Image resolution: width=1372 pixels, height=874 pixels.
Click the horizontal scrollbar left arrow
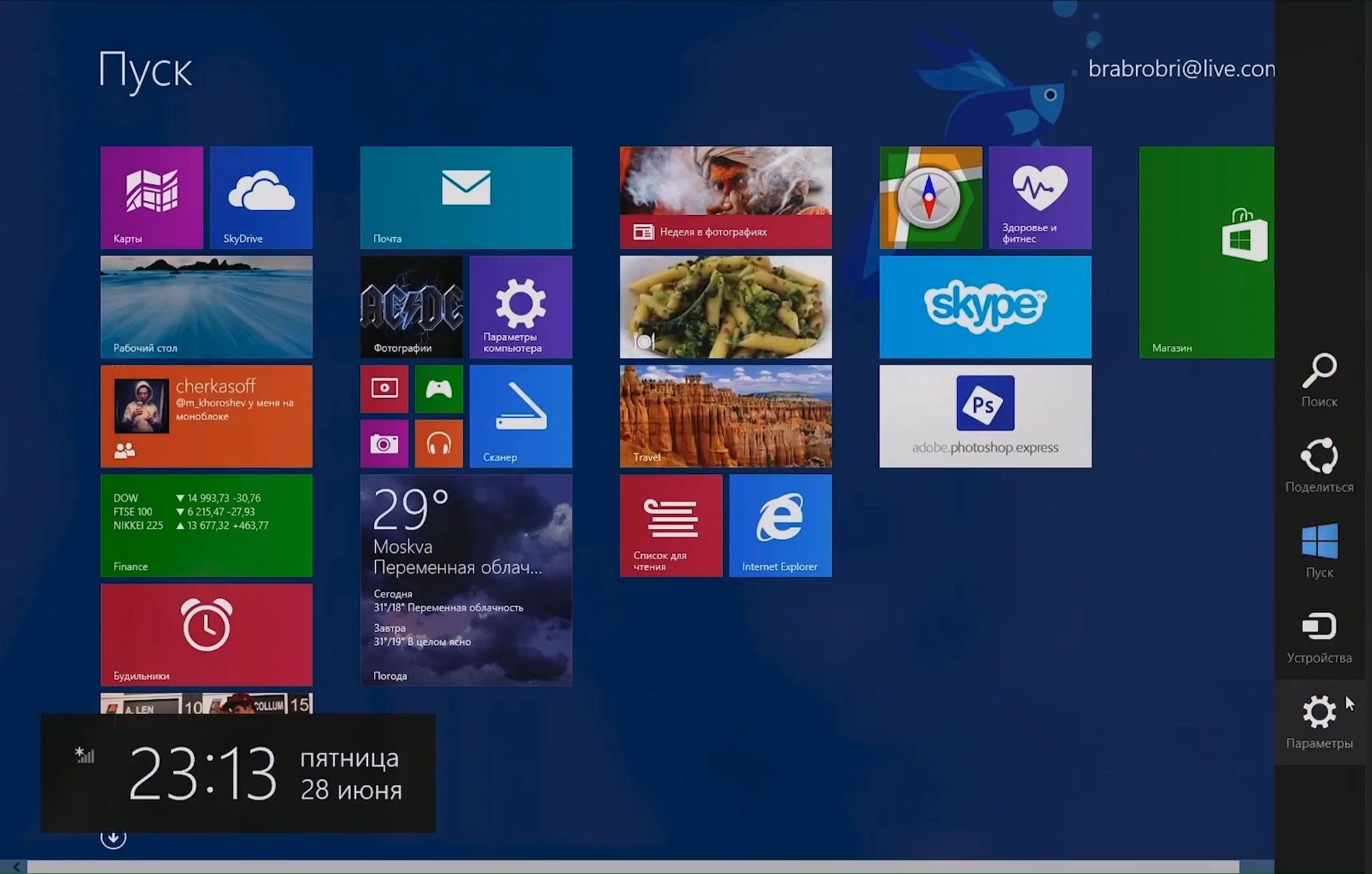pos(15,867)
